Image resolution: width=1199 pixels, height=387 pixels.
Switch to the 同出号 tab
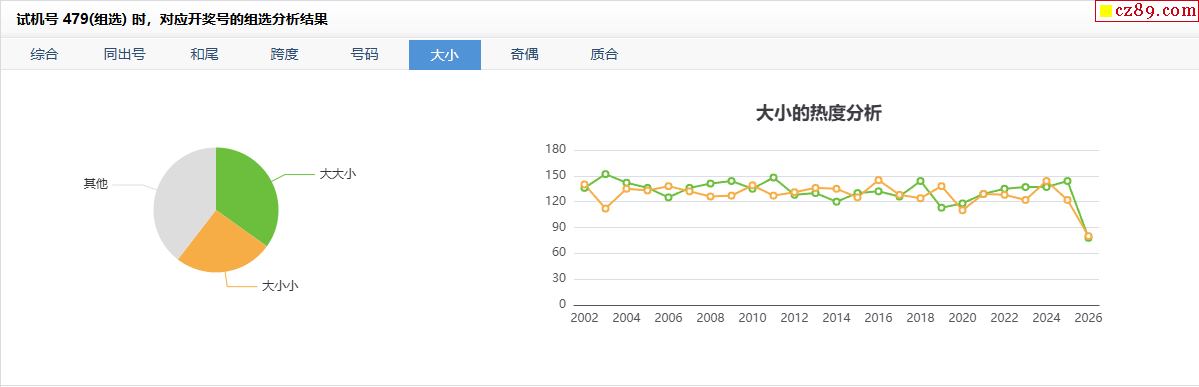coord(125,54)
